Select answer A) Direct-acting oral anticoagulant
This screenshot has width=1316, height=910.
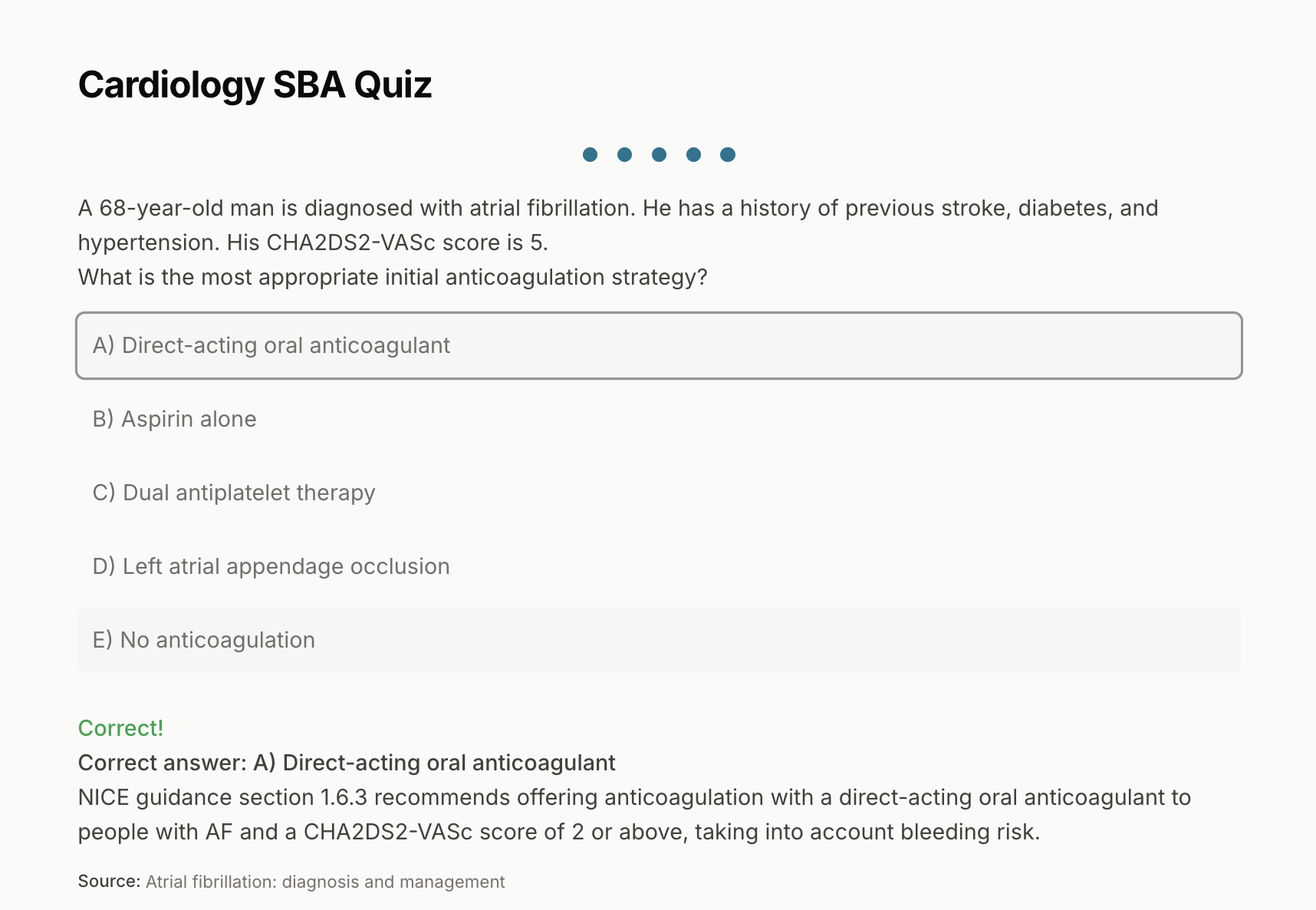(658, 345)
